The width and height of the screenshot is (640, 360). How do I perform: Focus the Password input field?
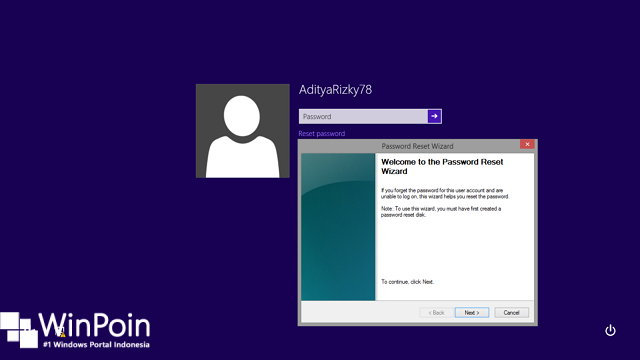point(363,116)
